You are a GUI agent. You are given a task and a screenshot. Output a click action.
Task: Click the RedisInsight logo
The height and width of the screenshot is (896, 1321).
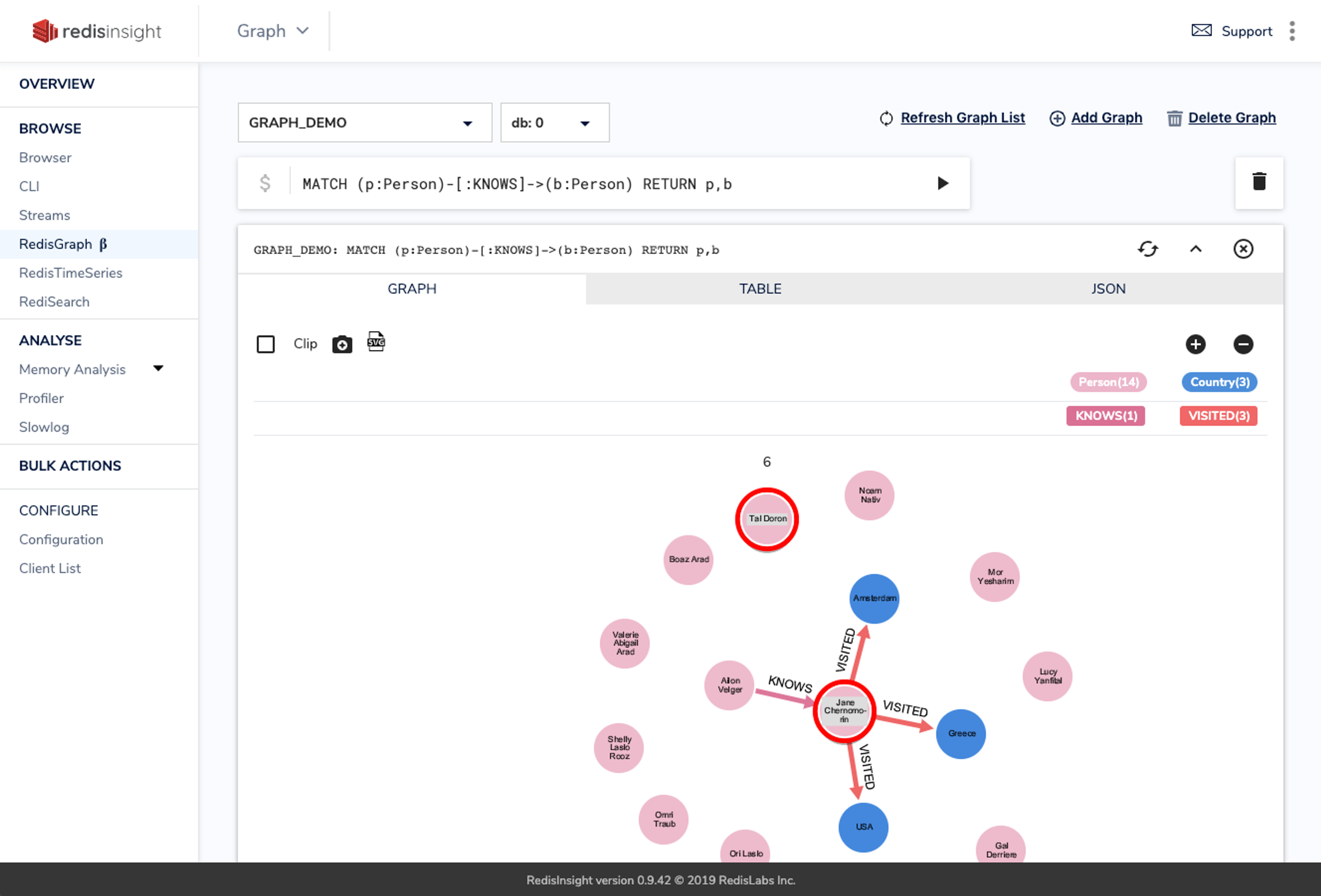(x=97, y=31)
